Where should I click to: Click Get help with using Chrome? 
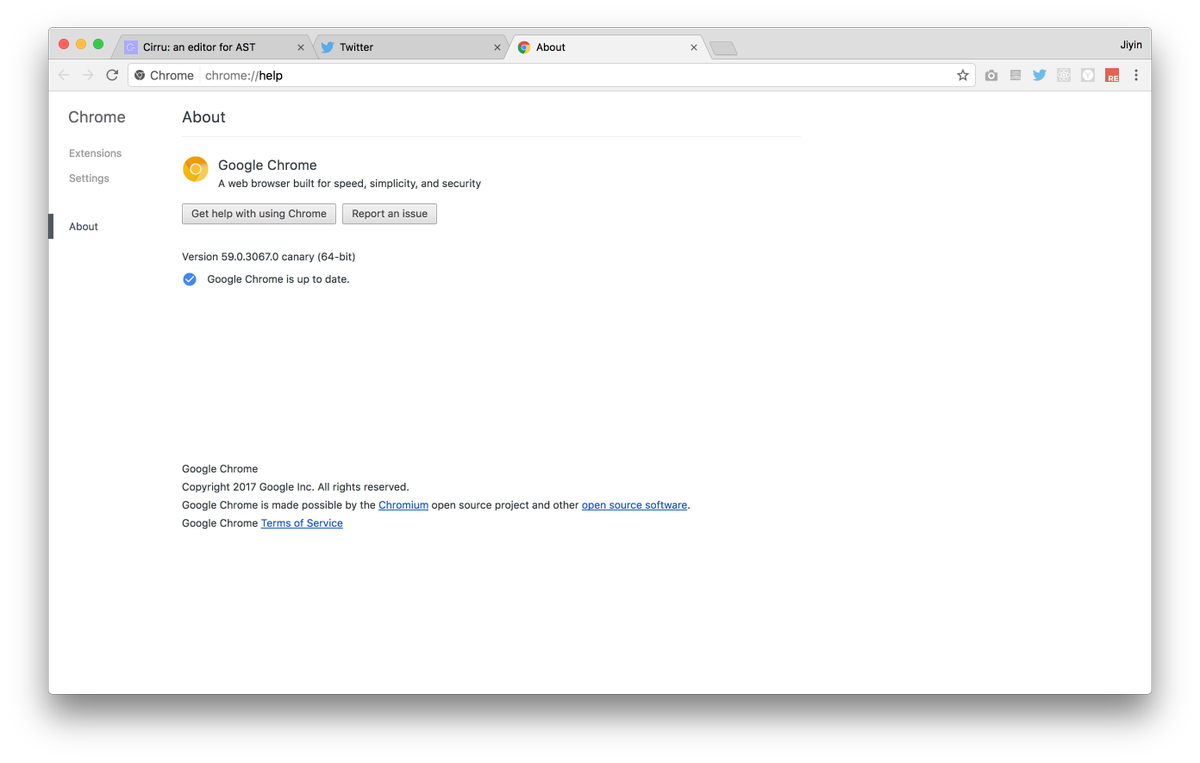click(259, 214)
